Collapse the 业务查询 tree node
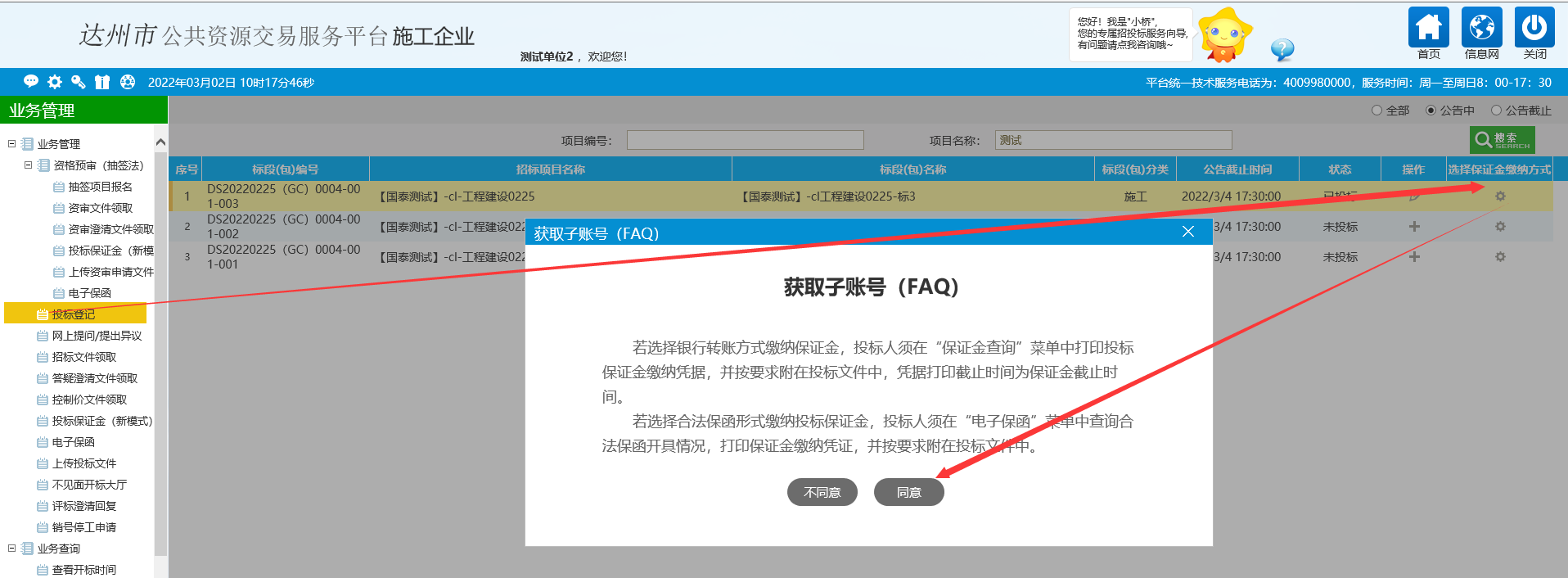This screenshot has height=578, width=1568. 12,549
